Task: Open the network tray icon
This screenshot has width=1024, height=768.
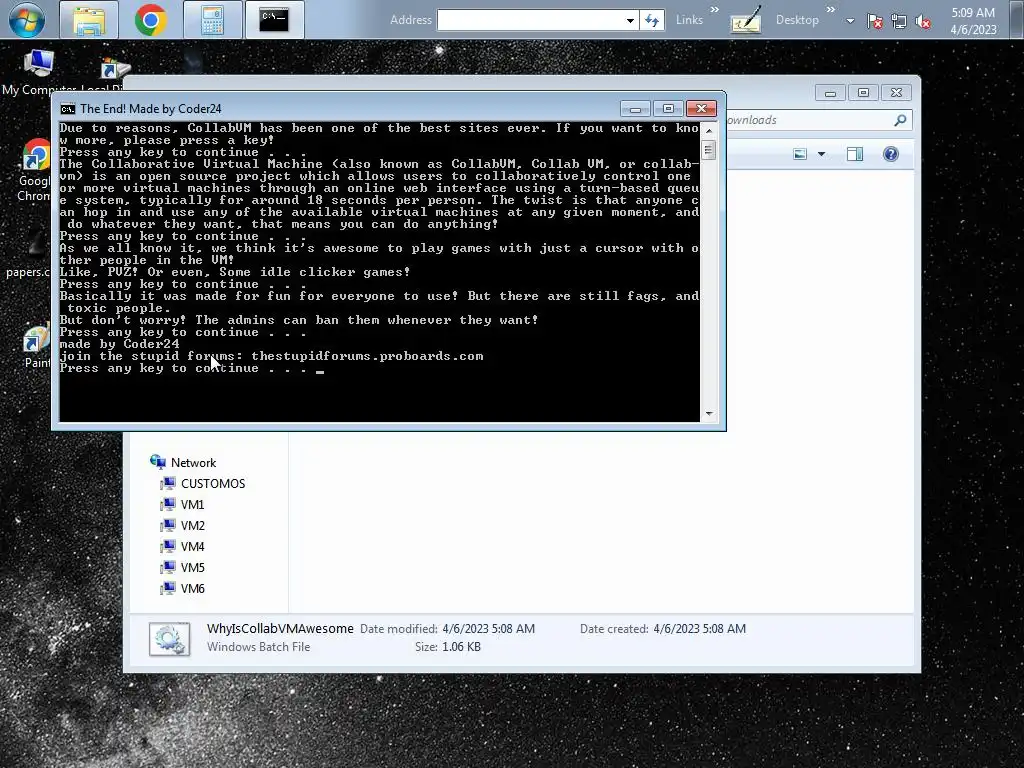Action: click(x=899, y=21)
